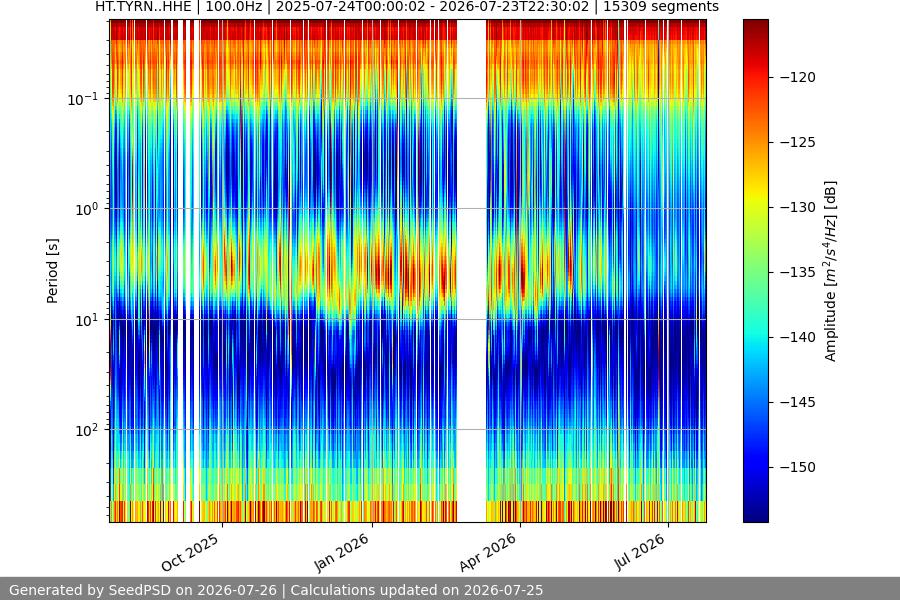Click the plot title 'HT.TYRN..HHE'

[143, 6]
